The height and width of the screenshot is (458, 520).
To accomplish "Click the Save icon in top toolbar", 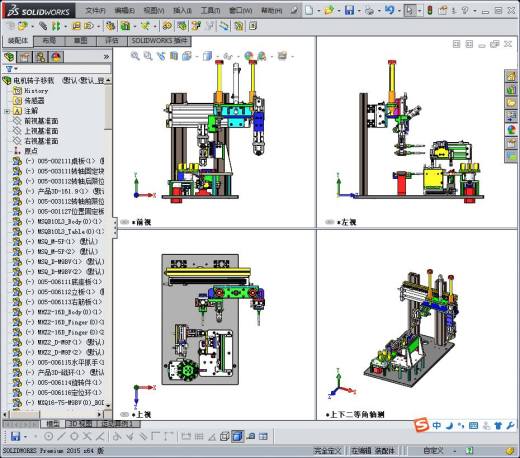I will pos(349,10).
